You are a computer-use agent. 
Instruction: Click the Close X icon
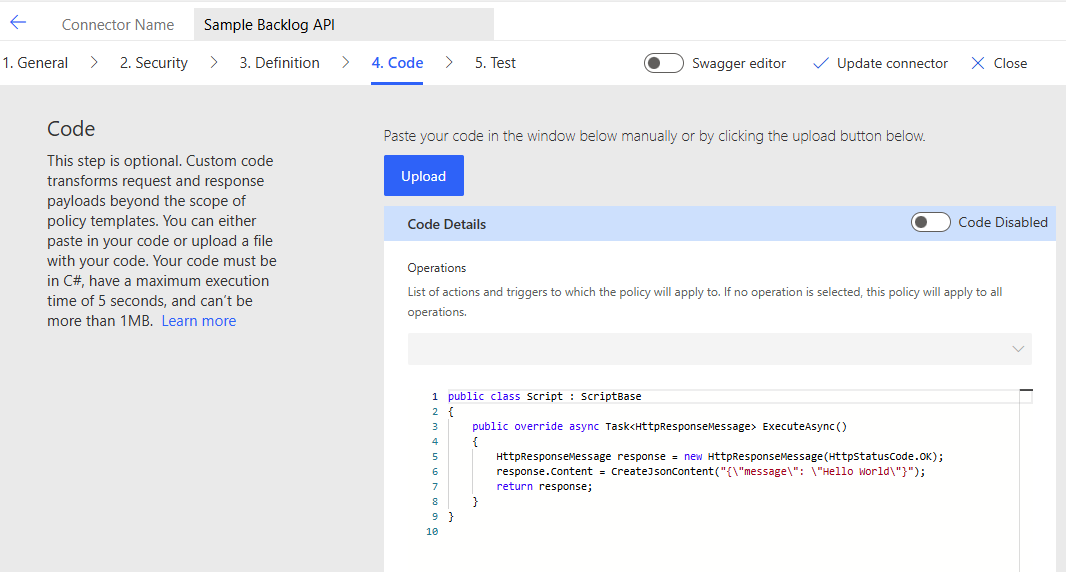point(978,63)
